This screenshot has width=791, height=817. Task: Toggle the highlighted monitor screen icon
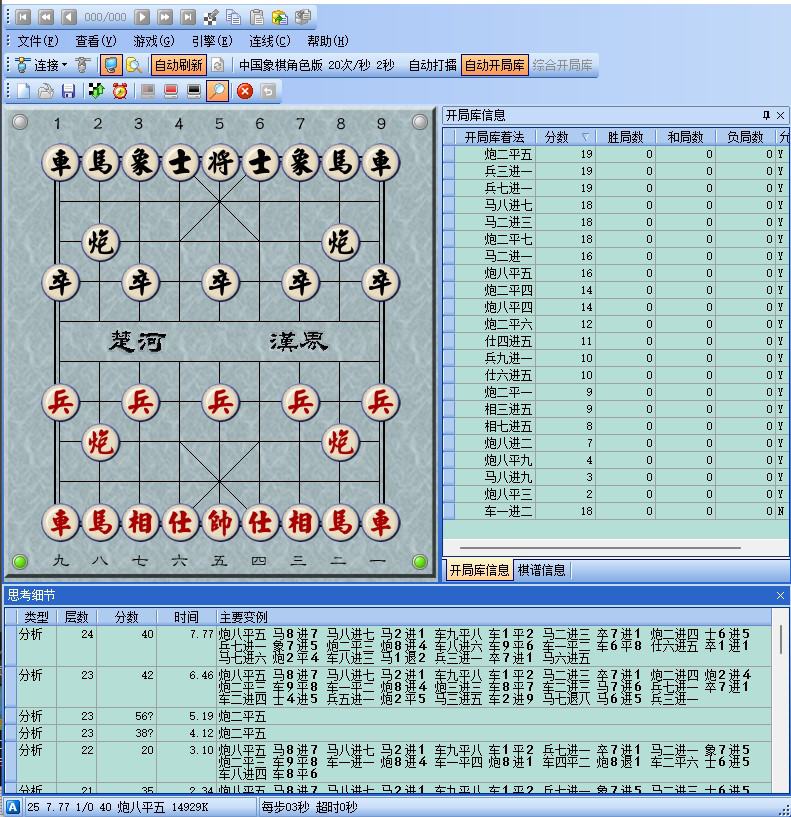coord(111,65)
